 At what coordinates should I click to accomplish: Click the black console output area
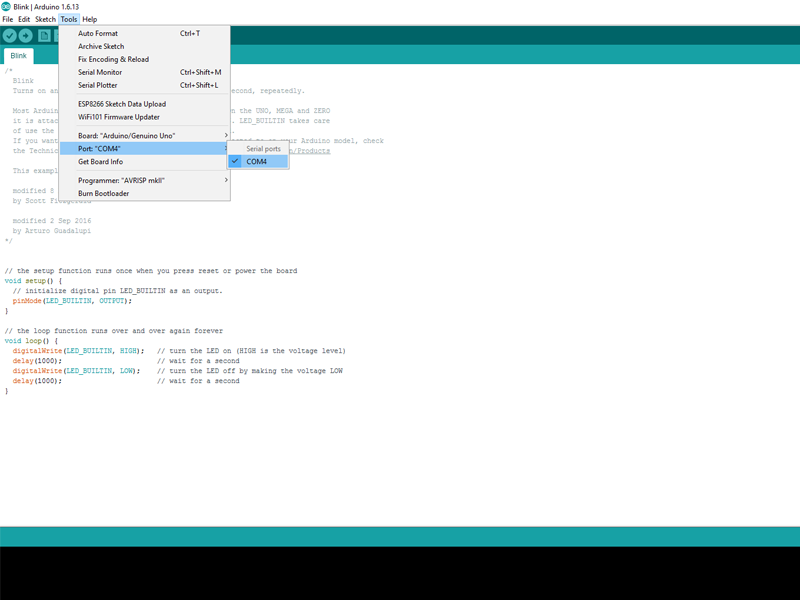(x=400, y=573)
